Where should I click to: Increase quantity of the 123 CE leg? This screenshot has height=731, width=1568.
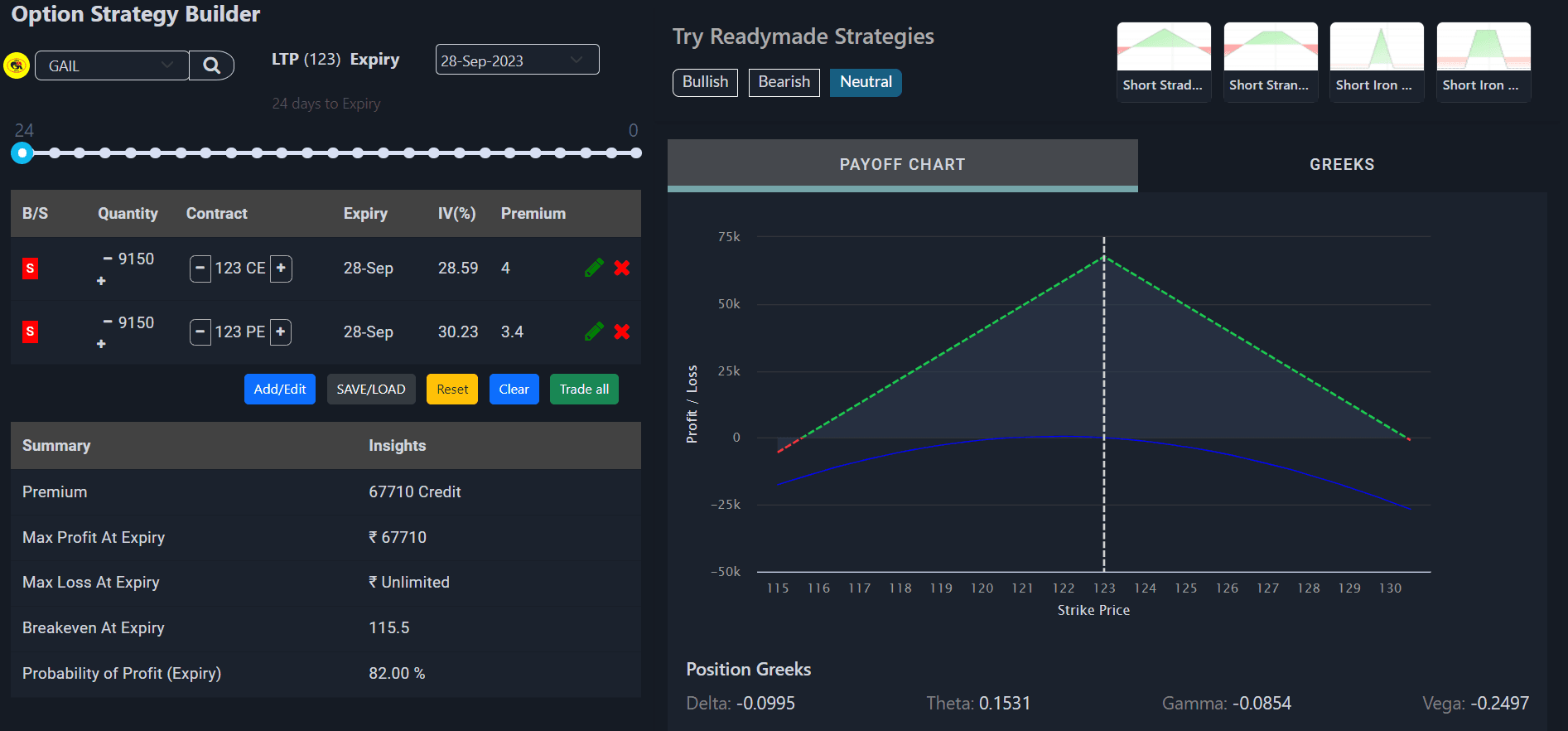pos(101,281)
